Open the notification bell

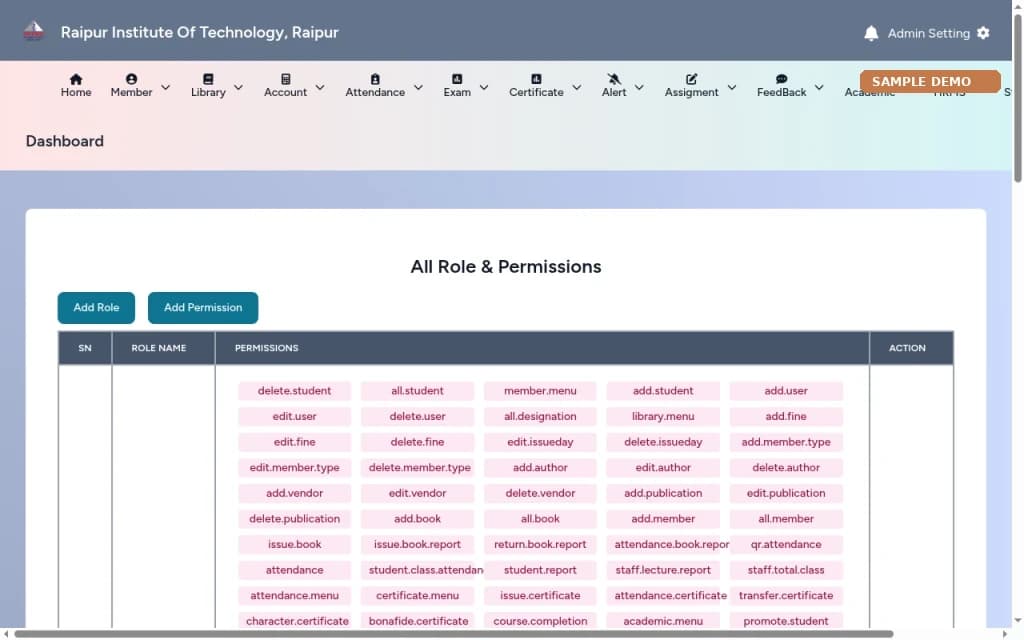pos(871,33)
